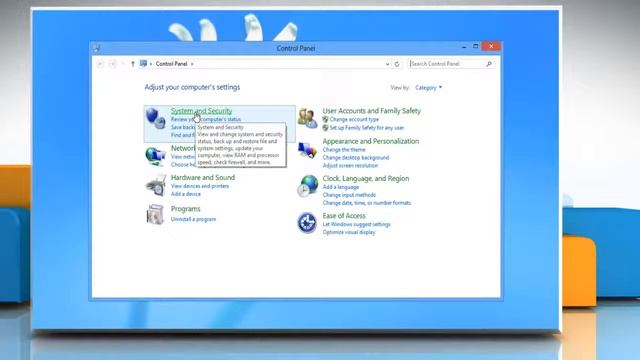The image size is (640, 360).
Task: Click Change date, time, or number formats
Action: pos(367,203)
